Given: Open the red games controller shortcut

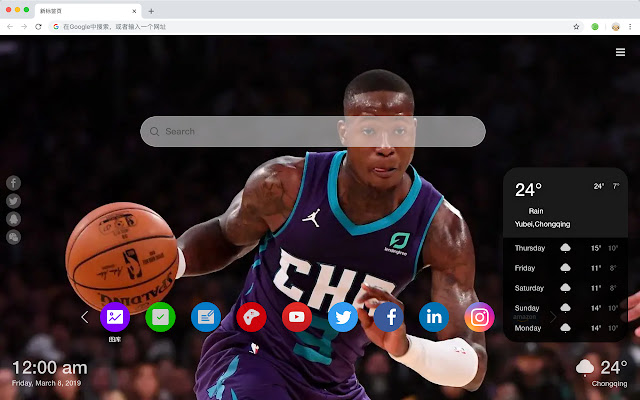Looking at the screenshot, I should 251,317.
